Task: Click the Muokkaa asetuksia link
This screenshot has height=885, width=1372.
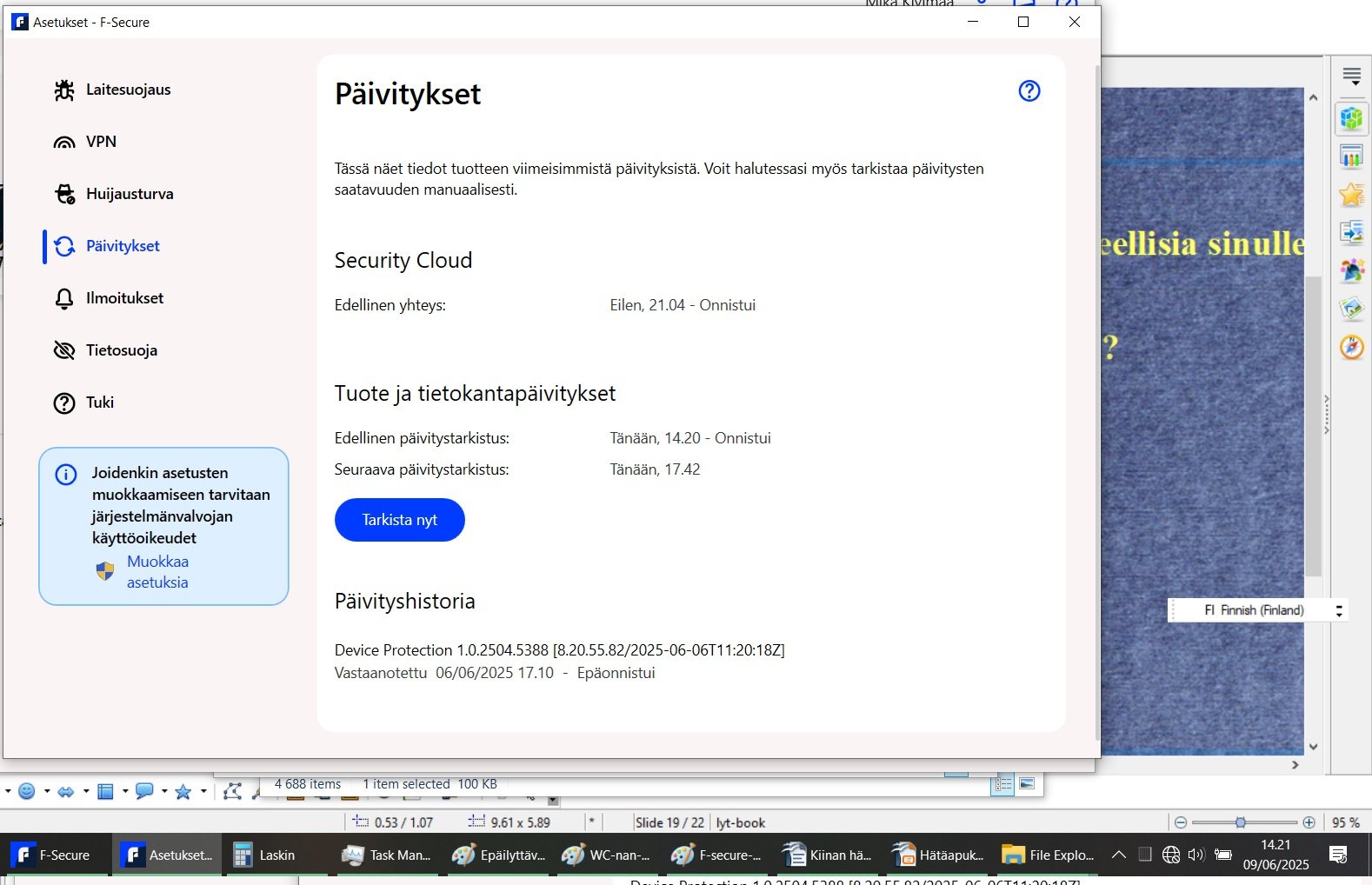Action: (157, 572)
